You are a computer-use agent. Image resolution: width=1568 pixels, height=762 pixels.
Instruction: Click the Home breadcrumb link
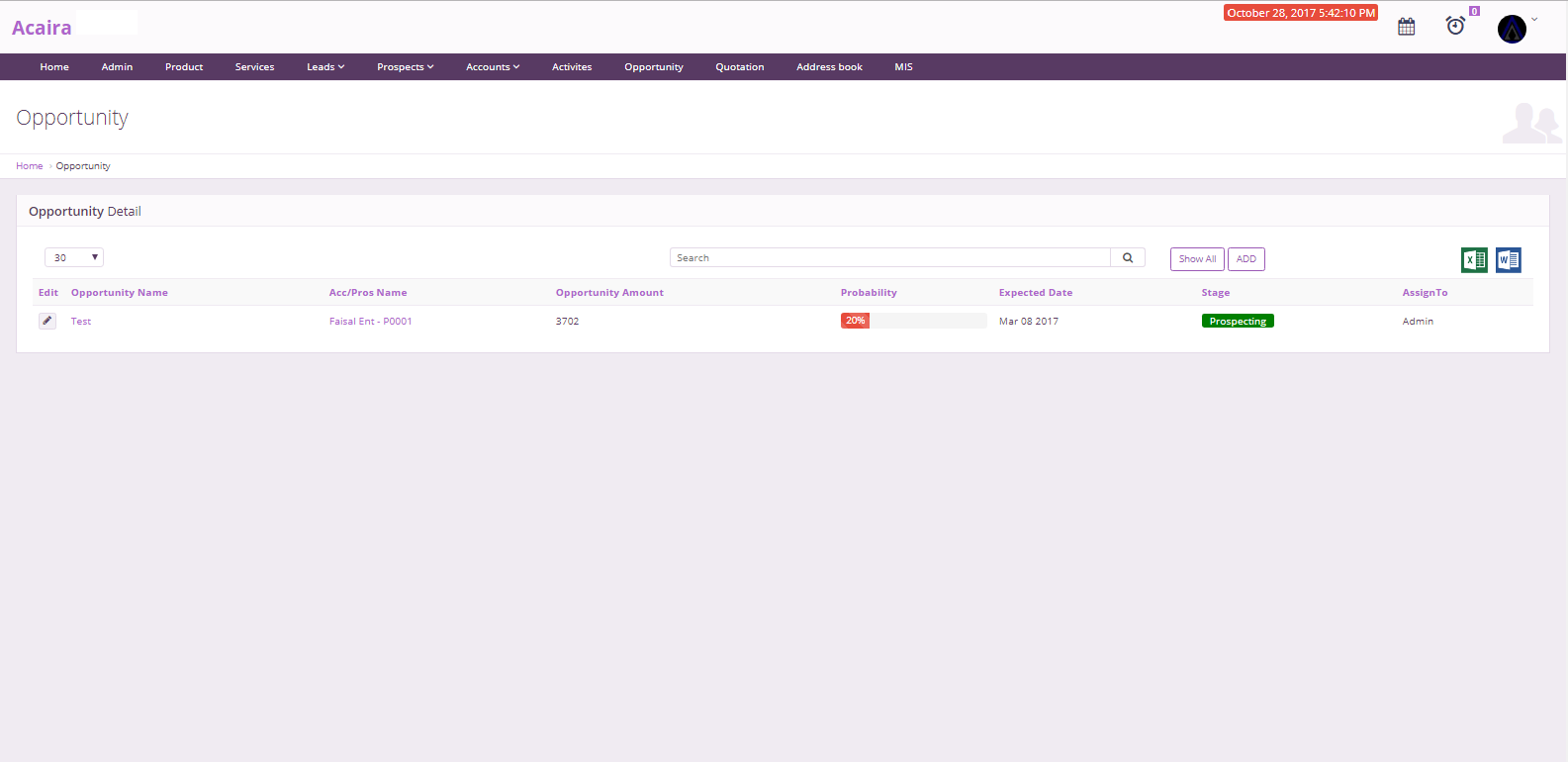pyautogui.click(x=30, y=166)
